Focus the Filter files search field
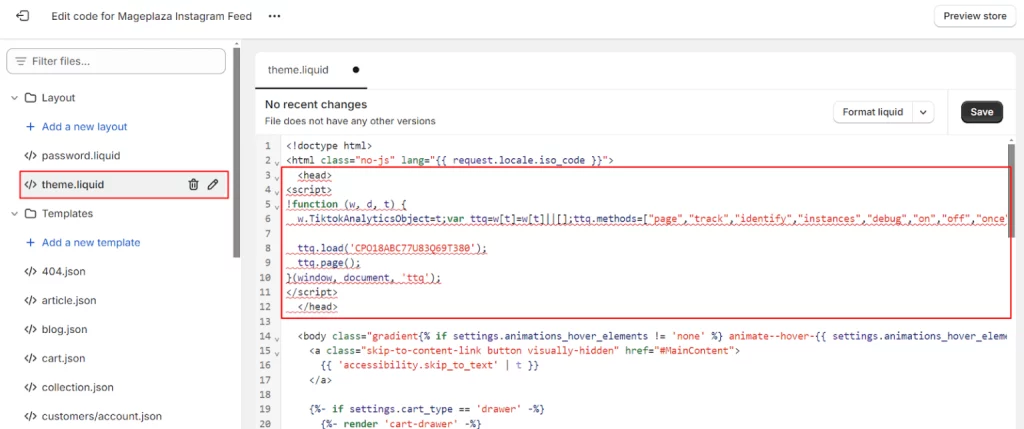Screen dimensions: 1024x429 click(x=116, y=61)
